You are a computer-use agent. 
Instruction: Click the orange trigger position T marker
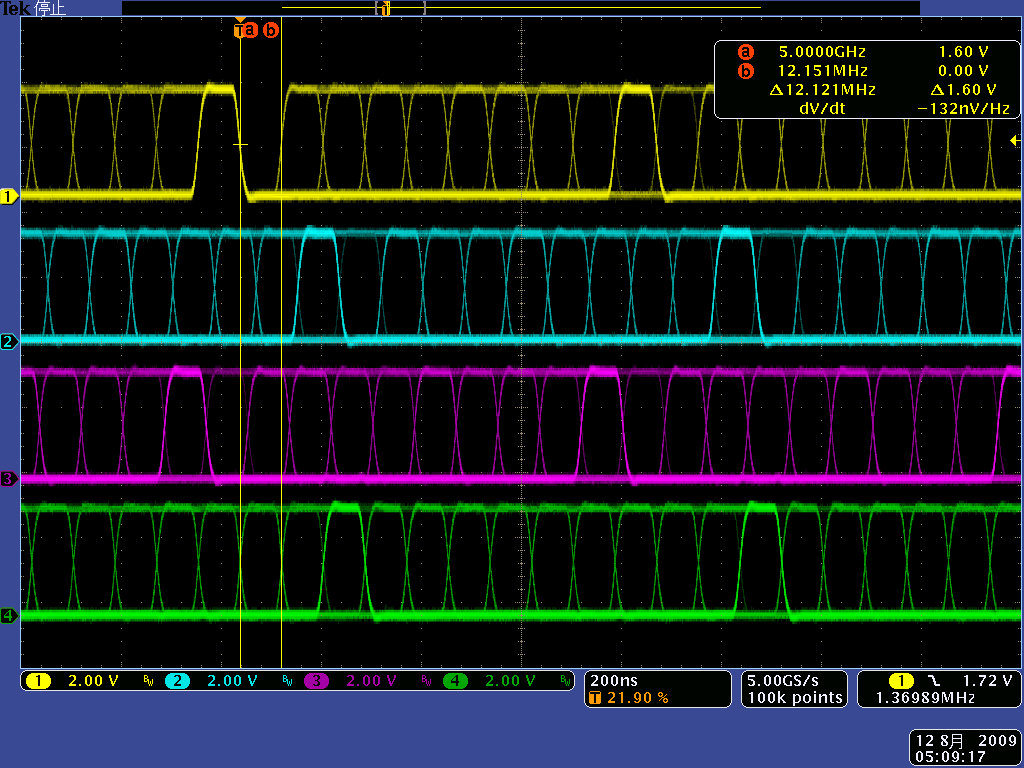click(x=240, y=29)
